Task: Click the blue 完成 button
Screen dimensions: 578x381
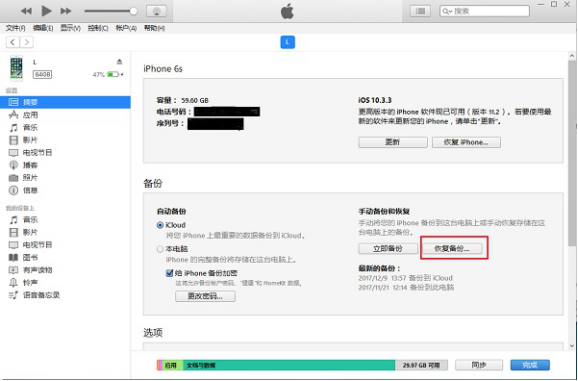Action: coord(530,365)
